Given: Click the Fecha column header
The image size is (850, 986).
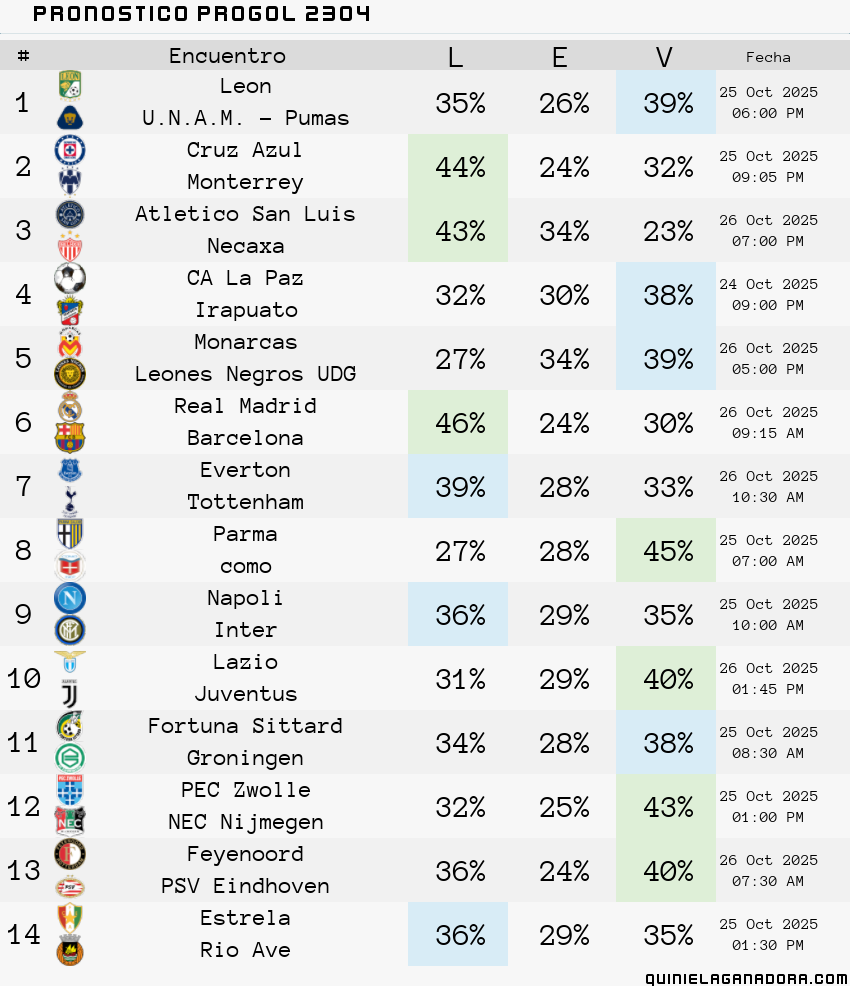Looking at the screenshot, I should [x=768, y=57].
